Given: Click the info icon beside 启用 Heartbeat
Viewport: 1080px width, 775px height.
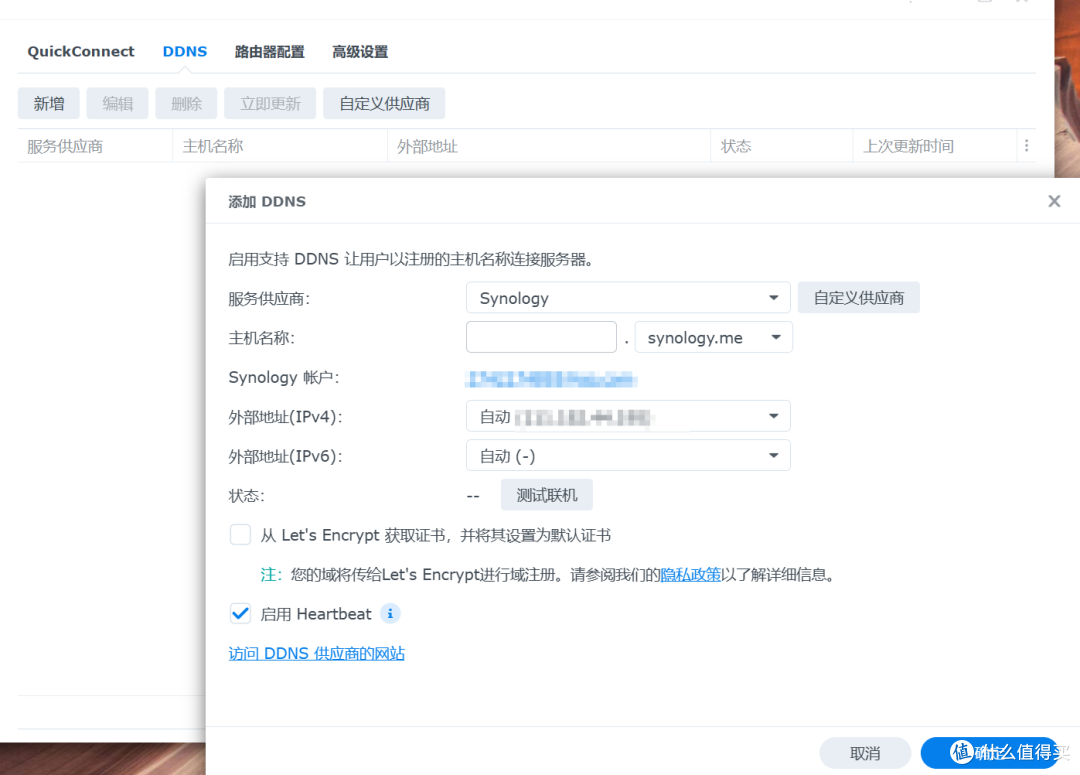Looking at the screenshot, I should pos(390,613).
